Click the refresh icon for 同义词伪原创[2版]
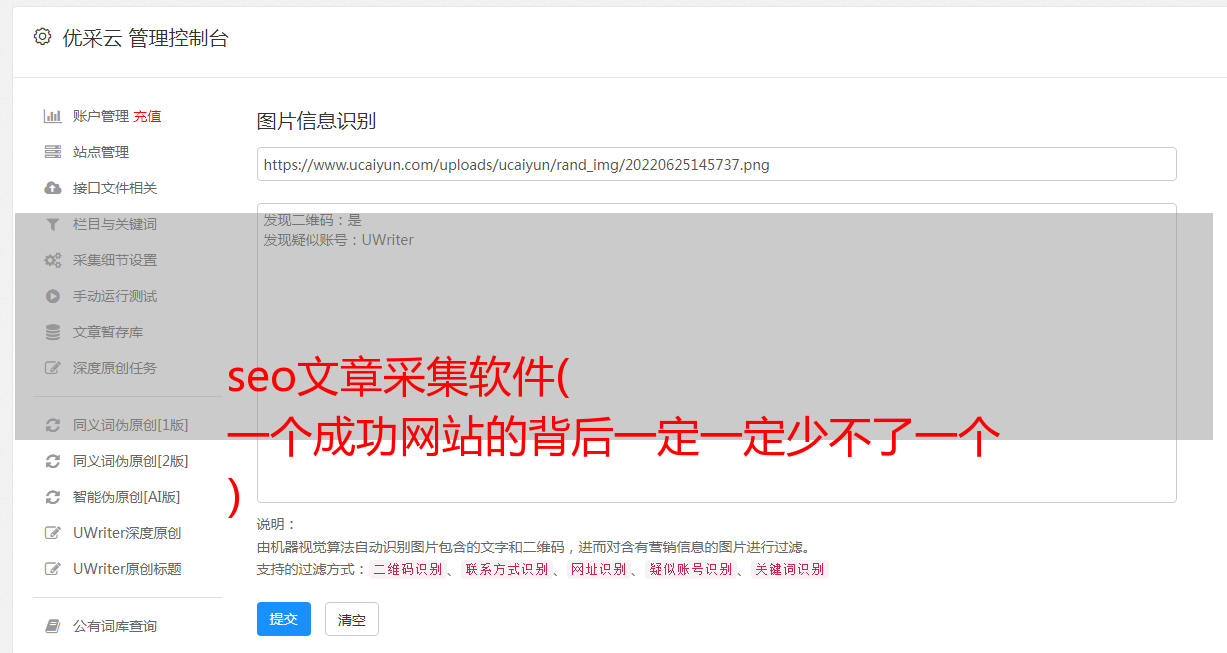 (x=53, y=461)
